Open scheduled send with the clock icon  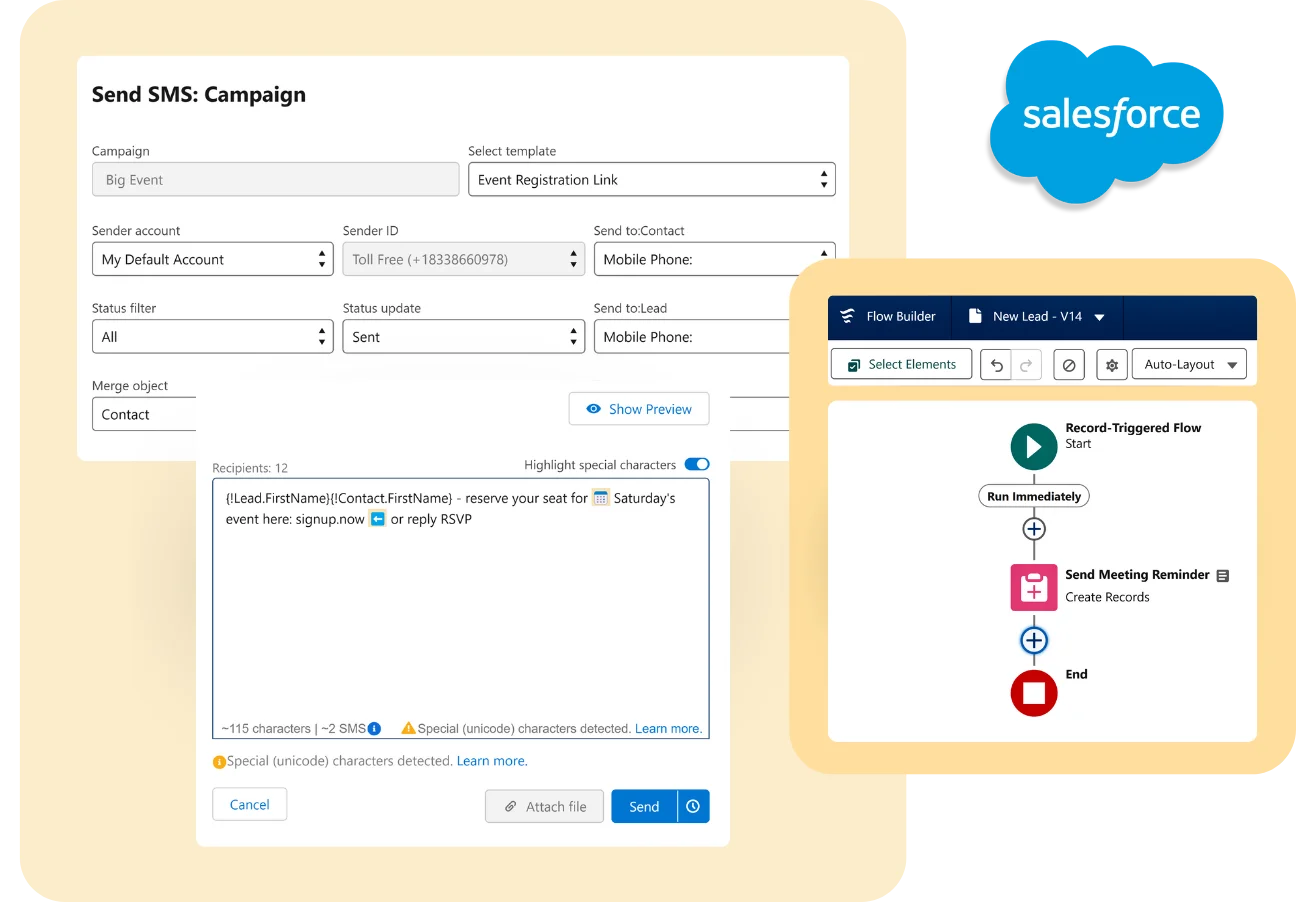pos(691,806)
